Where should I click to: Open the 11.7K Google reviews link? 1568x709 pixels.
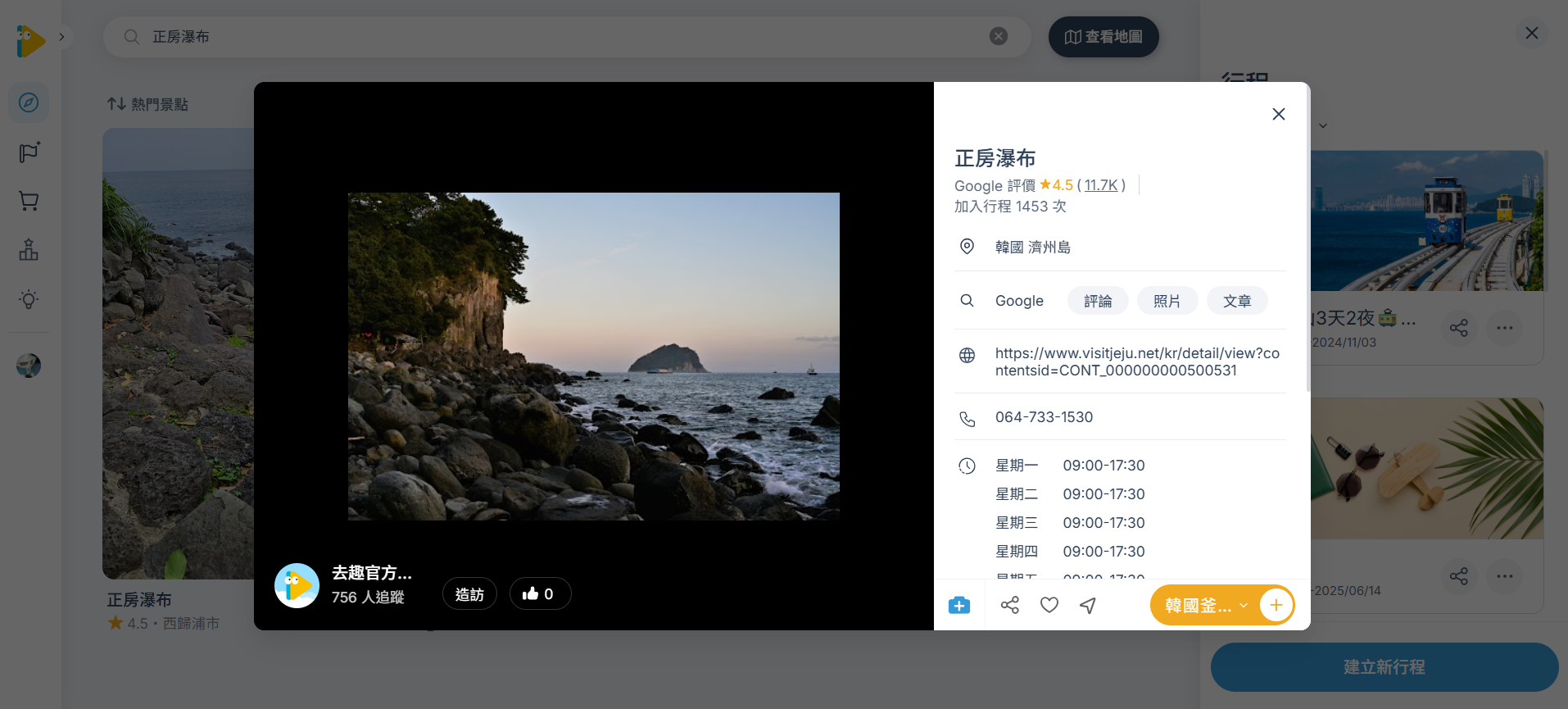coord(1101,185)
